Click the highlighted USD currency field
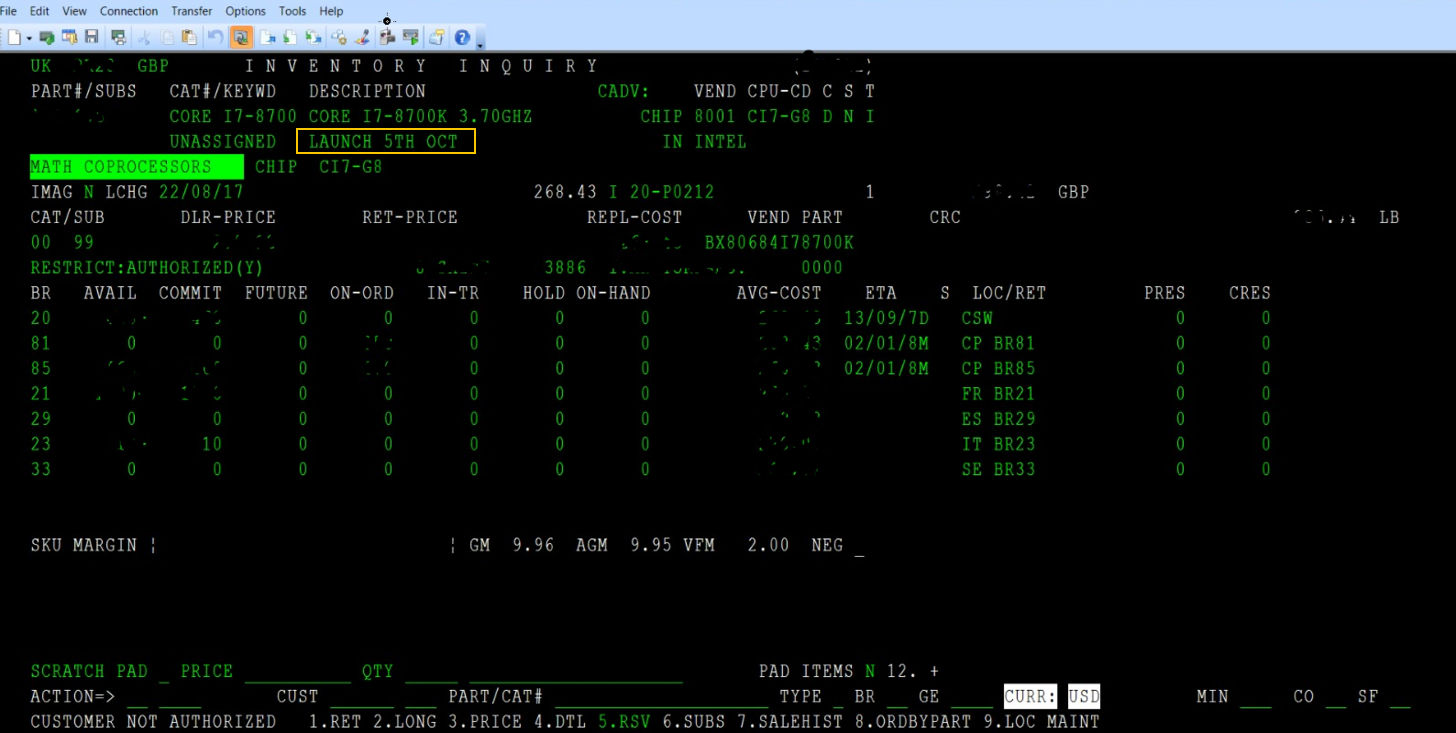This screenshot has width=1456, height=733. [1083, 696]
